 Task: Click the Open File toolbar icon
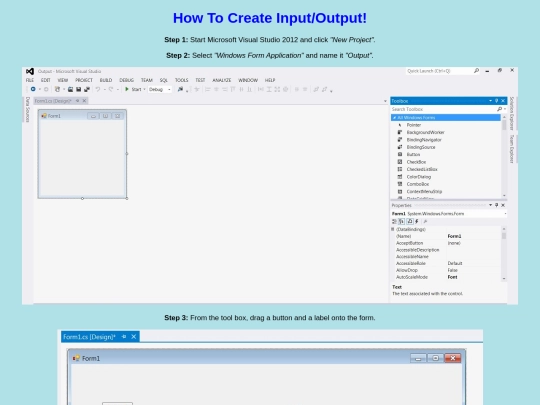70,89
